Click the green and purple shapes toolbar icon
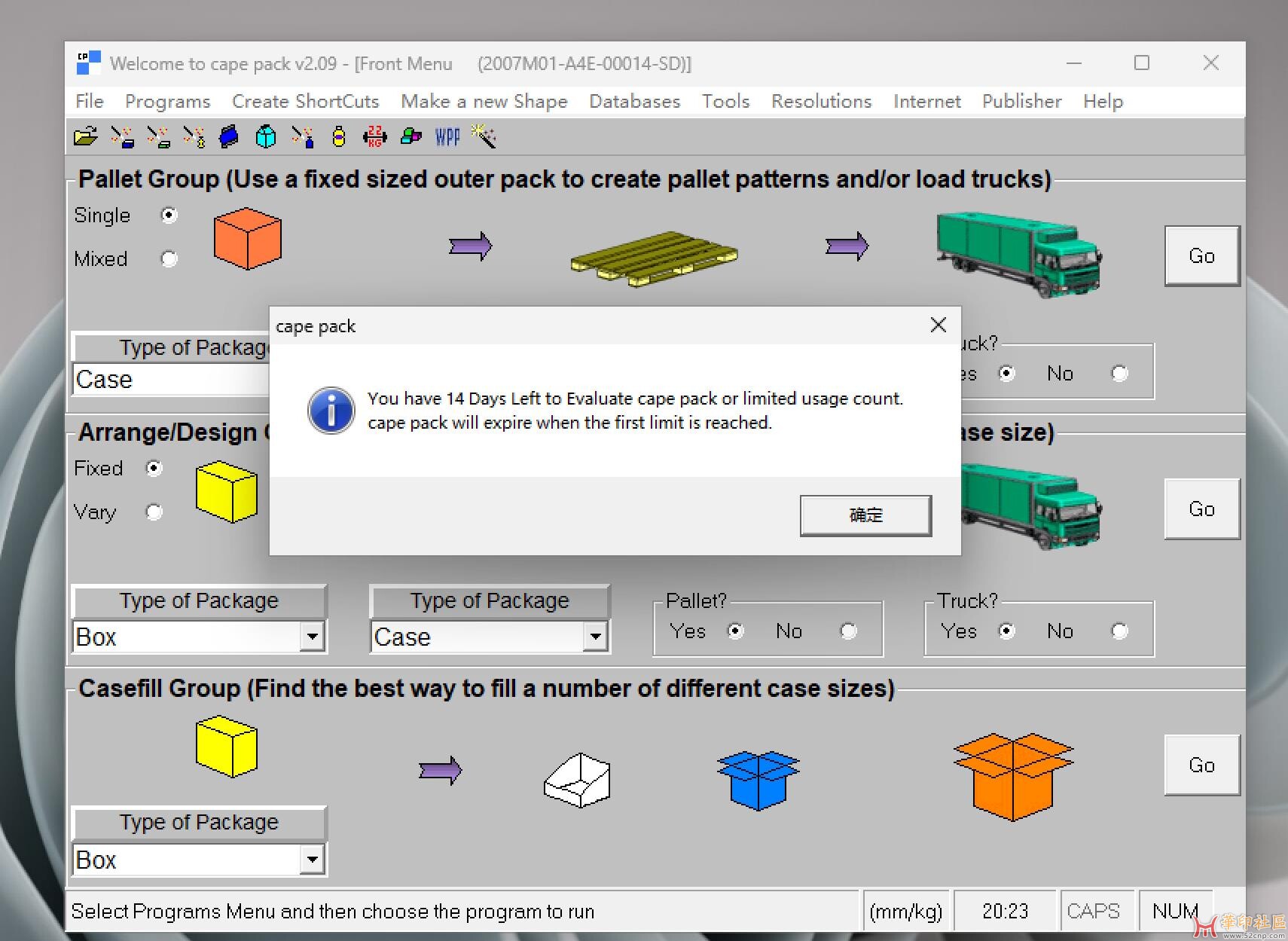Screen dimensions: 1288x941 [x=411, y=136]
